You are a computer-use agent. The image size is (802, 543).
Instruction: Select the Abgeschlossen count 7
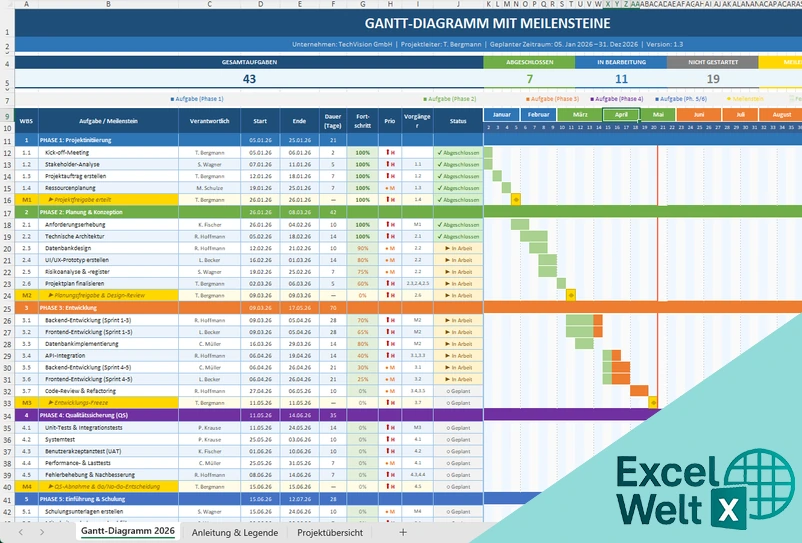(529, 79)
